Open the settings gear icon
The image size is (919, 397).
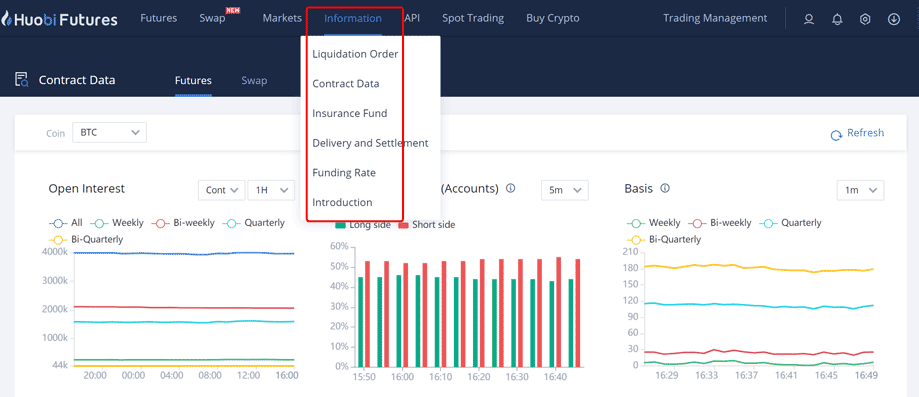[x=865, y=19]
